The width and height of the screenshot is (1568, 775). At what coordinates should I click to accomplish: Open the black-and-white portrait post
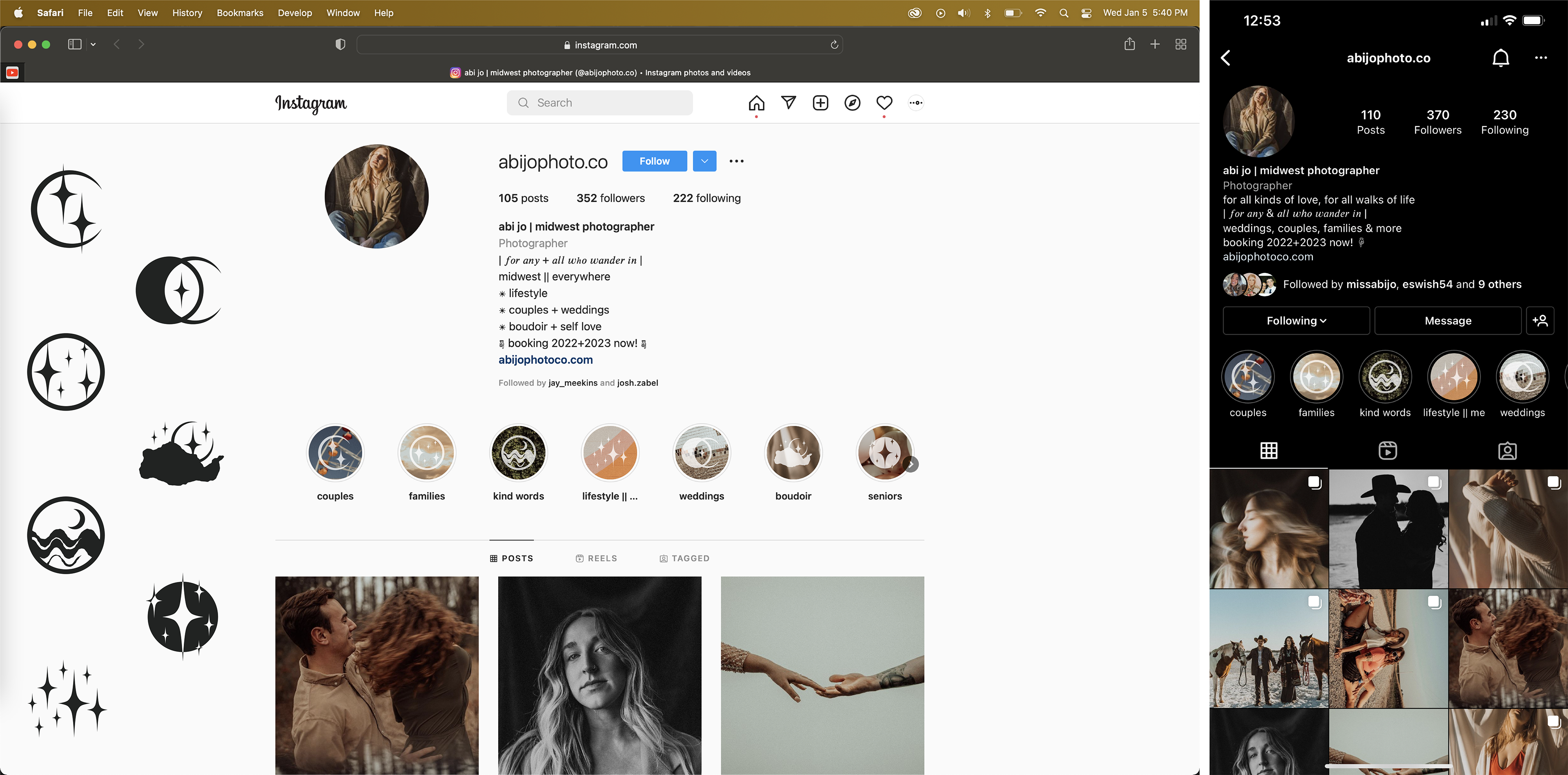[x=599, y=675]
